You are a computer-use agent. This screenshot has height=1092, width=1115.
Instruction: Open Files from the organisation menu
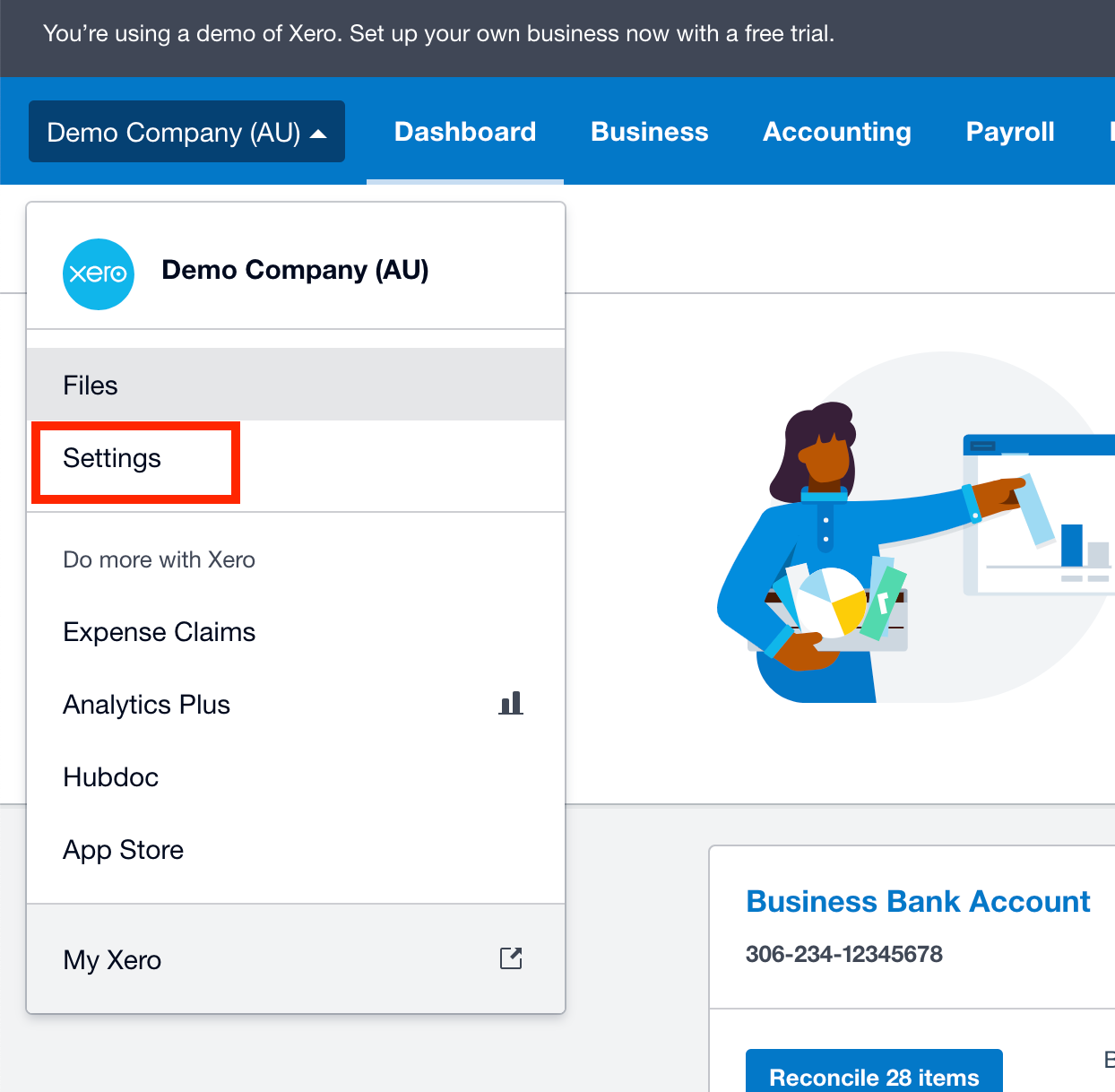coord(296,385)
